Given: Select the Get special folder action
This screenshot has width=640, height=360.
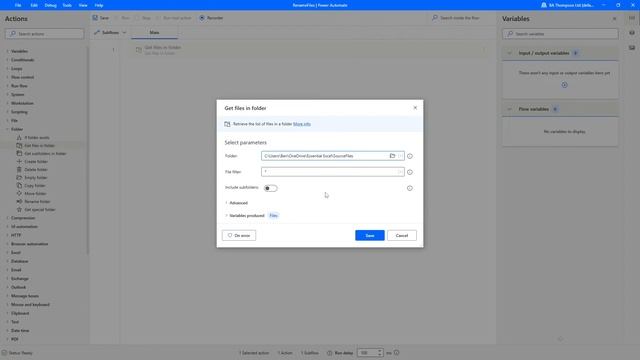Looking at the screenshot, I should coord(40,209).
